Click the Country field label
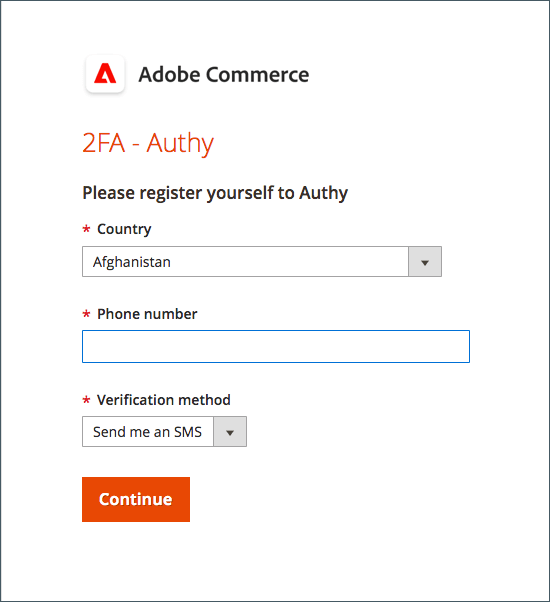 tap(124, 229)
